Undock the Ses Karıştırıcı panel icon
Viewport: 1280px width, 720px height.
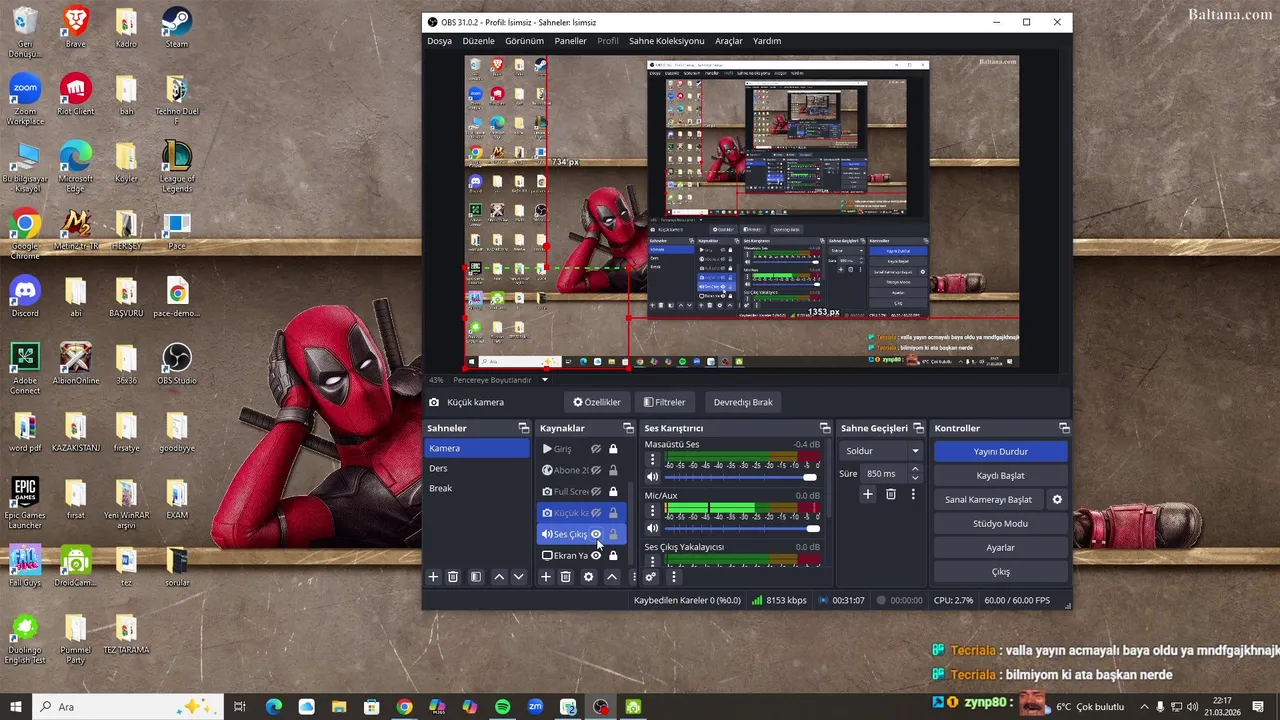coord(824,428)
